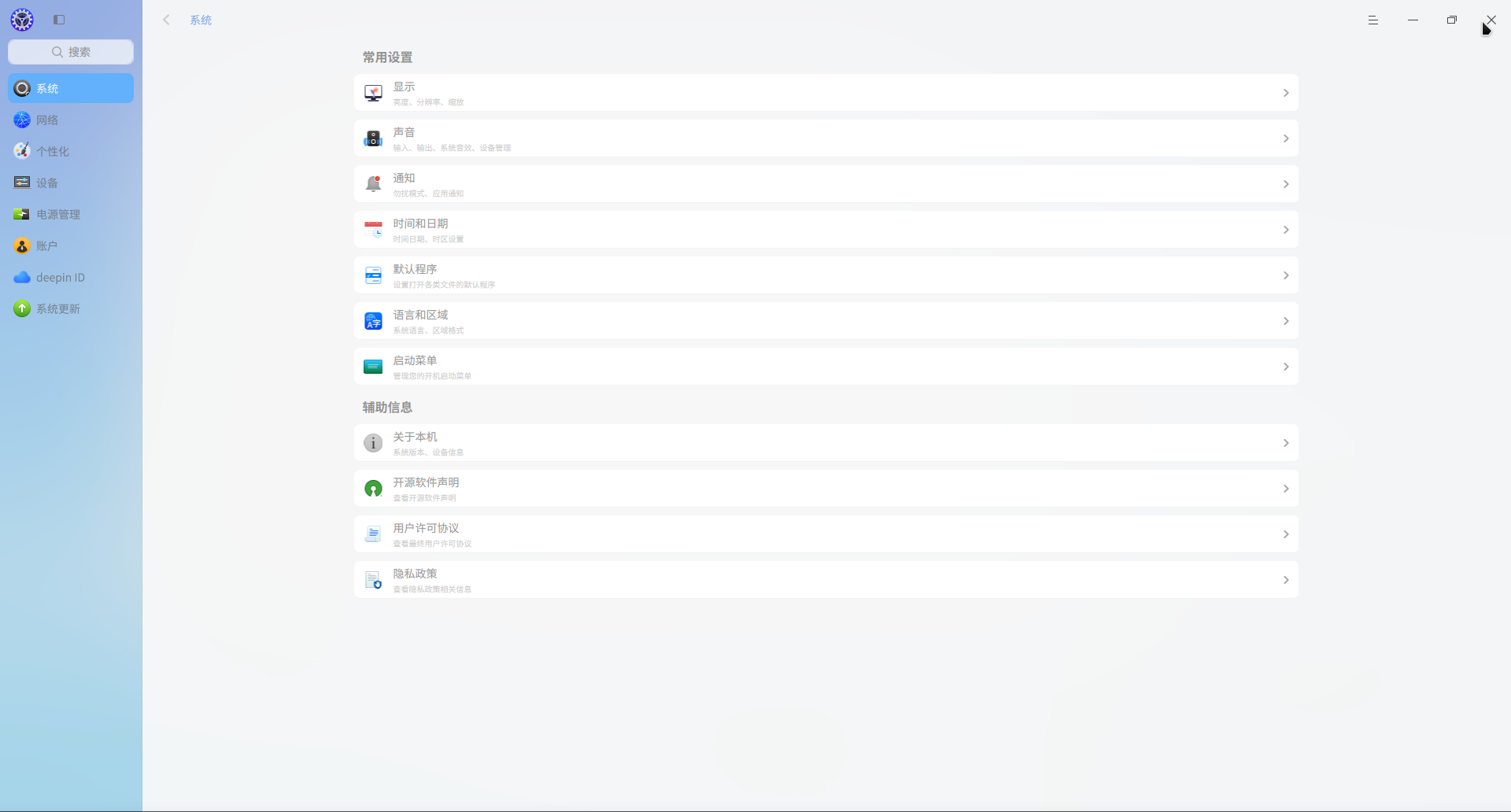The height and width of the screenshot is (812, 1511).
Task: Open the 声音 (Sound) settings item
Action: pyautogui.click(x=825, y=138)
